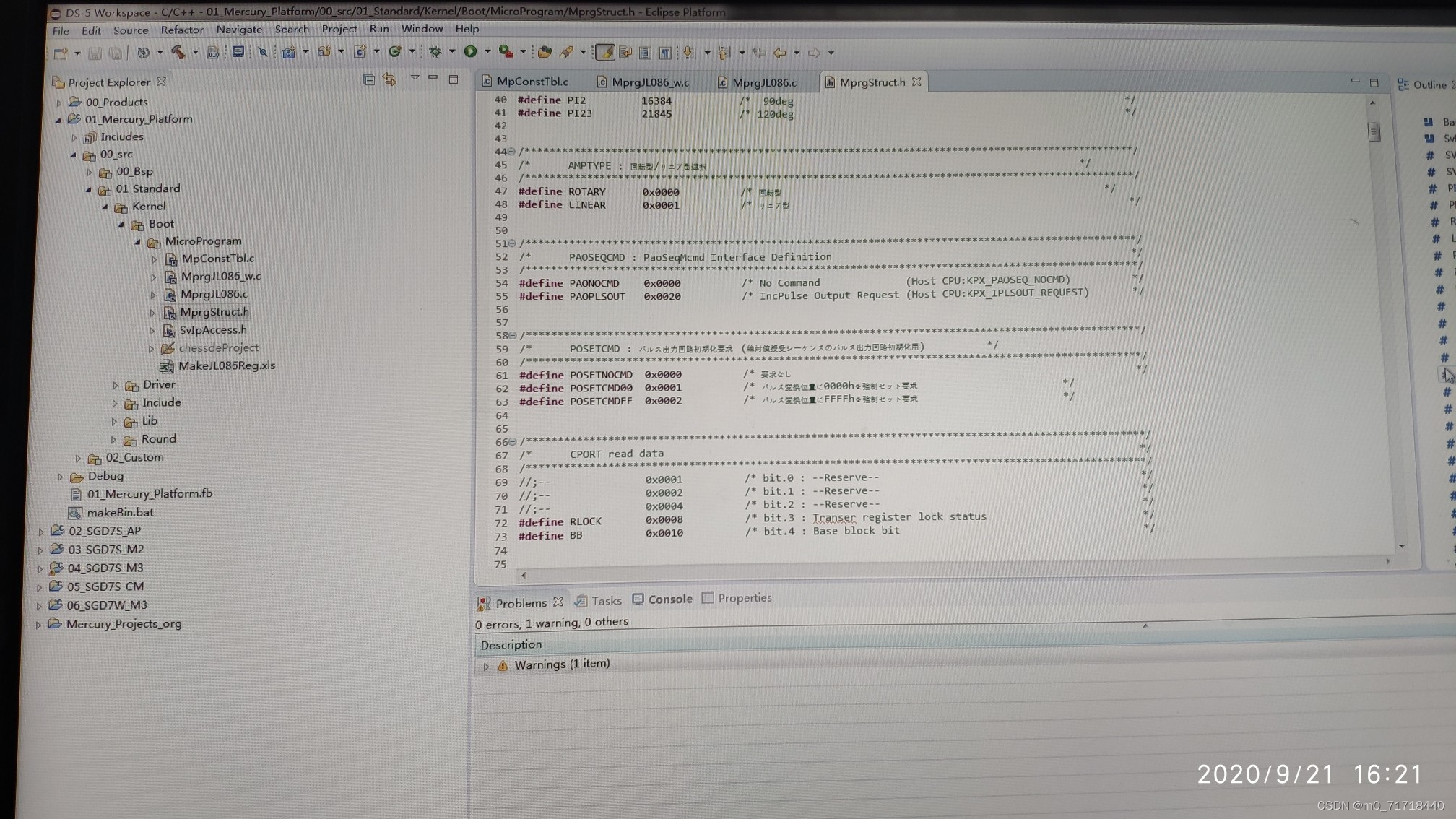Open the File menu

[61, 30]
